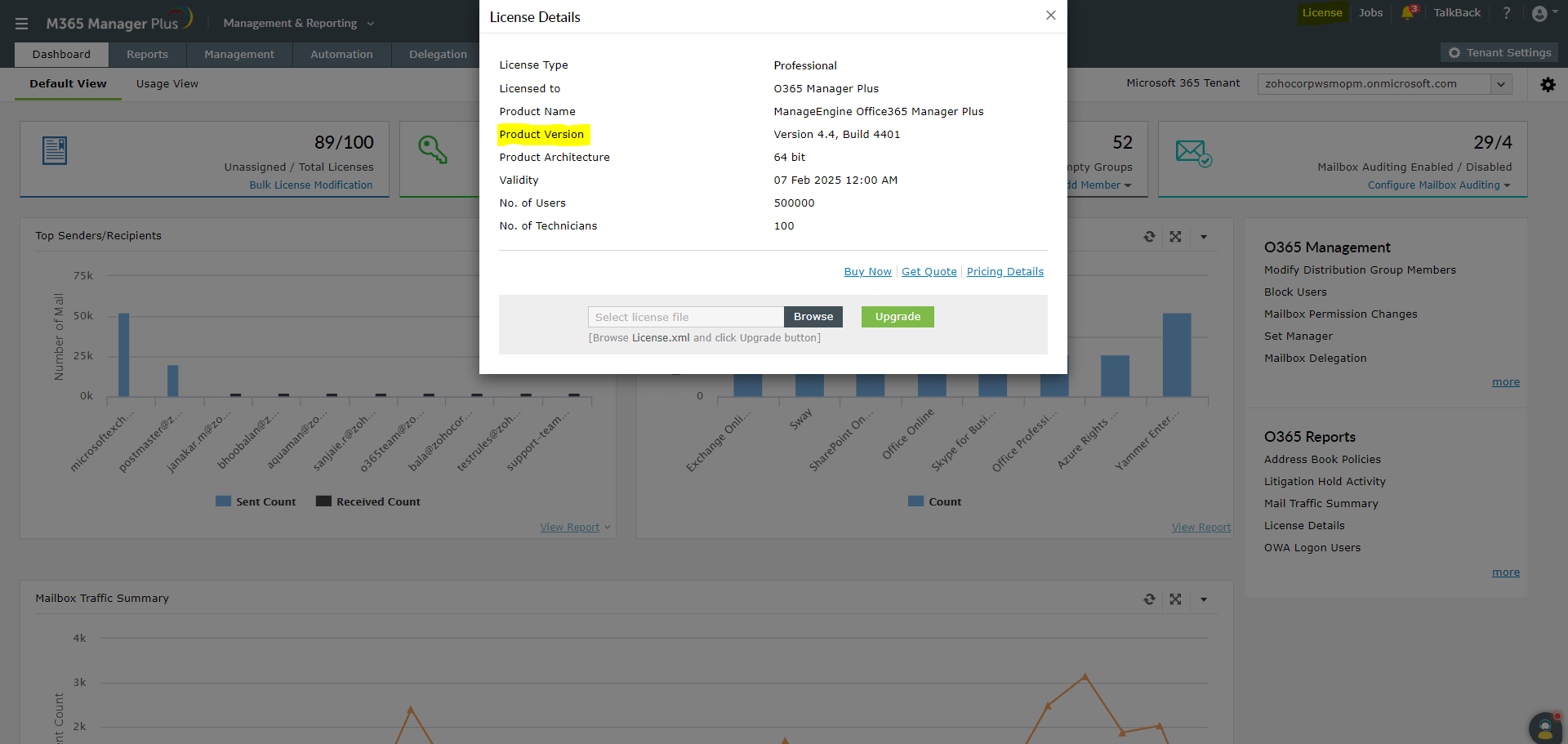Refresh the Mailbox Traffic Summary widget
1568x744 pixels.
1149,599
